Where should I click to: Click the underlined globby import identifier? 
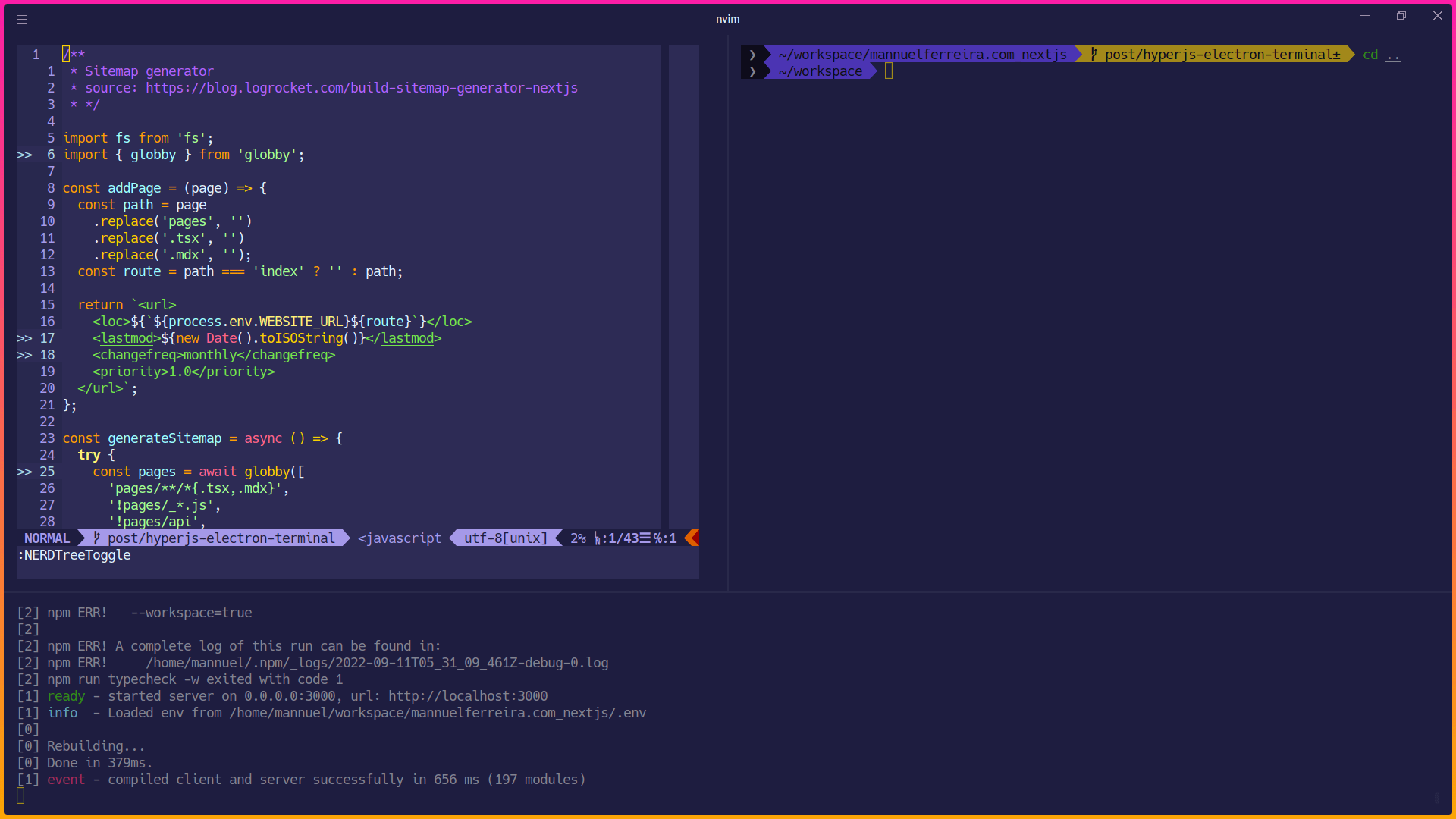pyautogui.click(x=153, y=155)
